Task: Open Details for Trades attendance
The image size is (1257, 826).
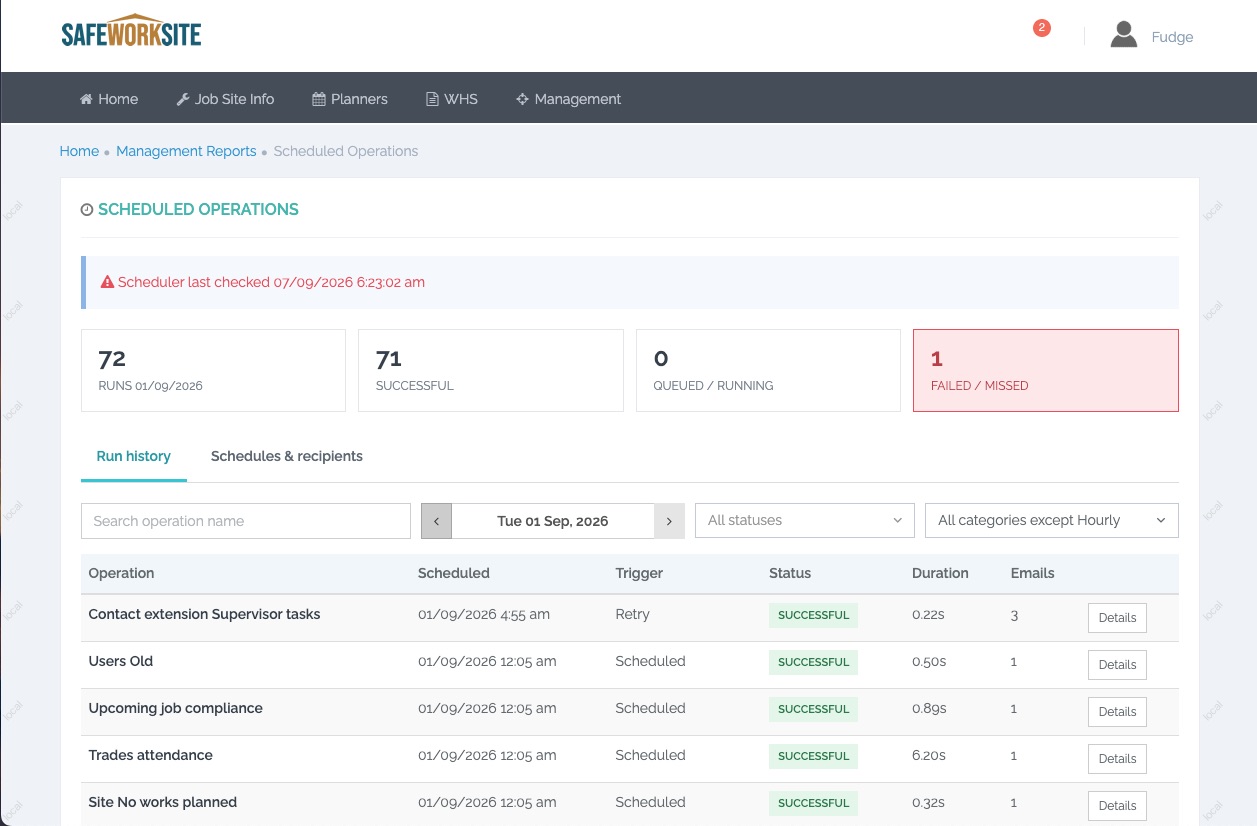Action: [x=1117, y=759]
